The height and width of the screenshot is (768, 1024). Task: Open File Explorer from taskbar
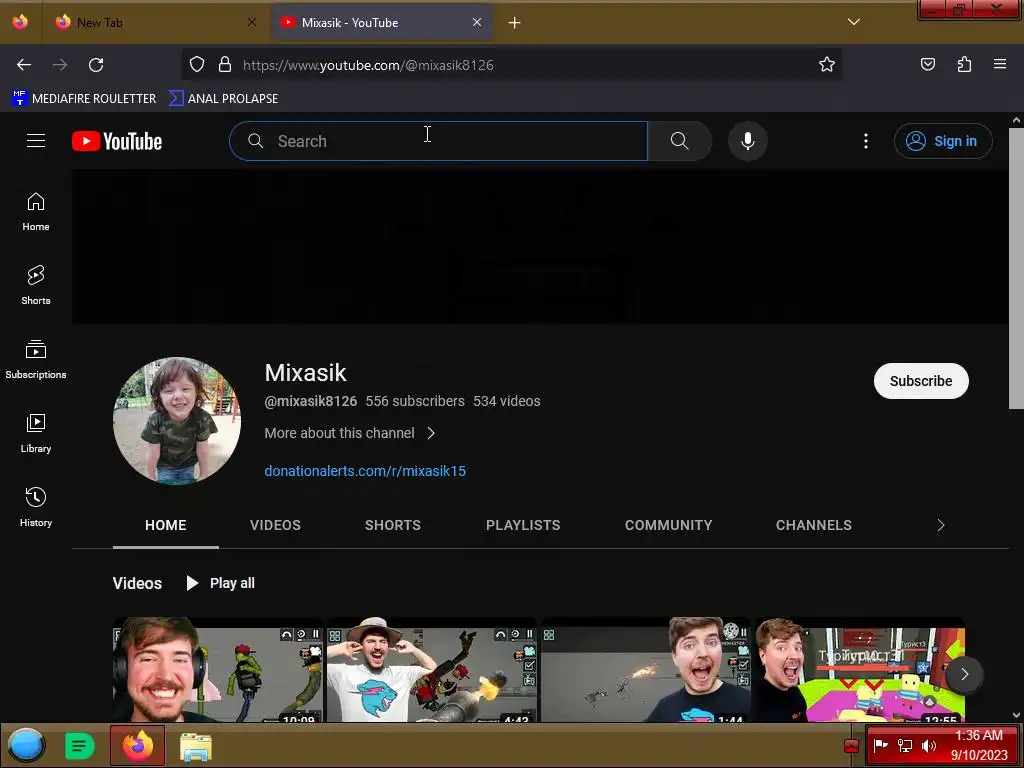pyautogui.click(x=195, y=746)
